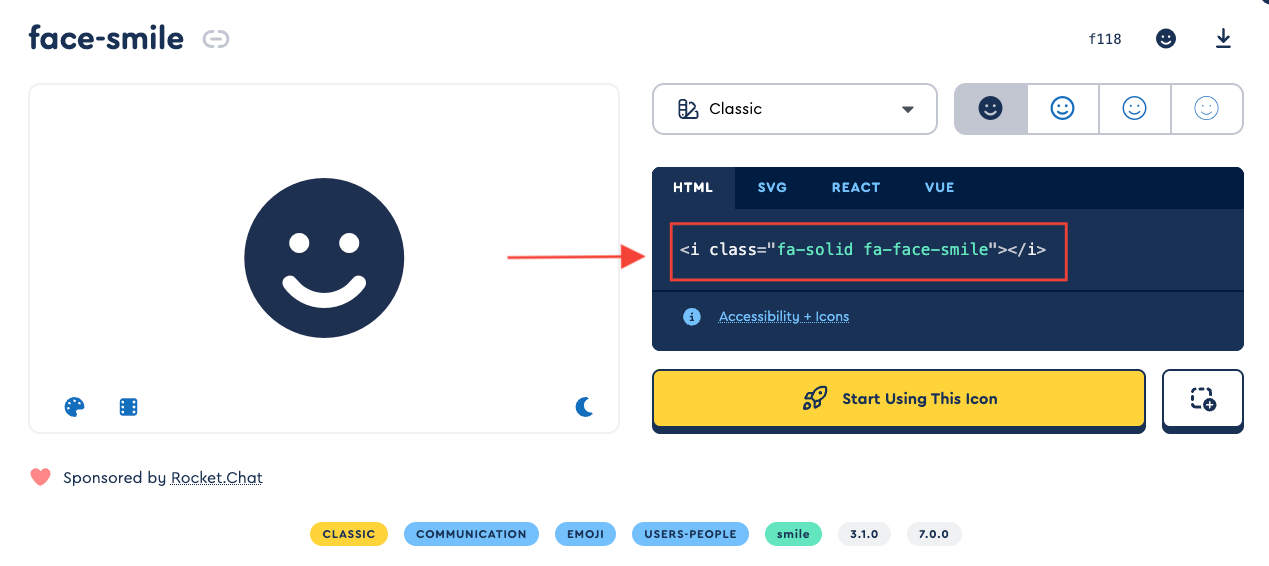Select the solid style smiley
The image size is (1269, 566).
pos(990,109)
